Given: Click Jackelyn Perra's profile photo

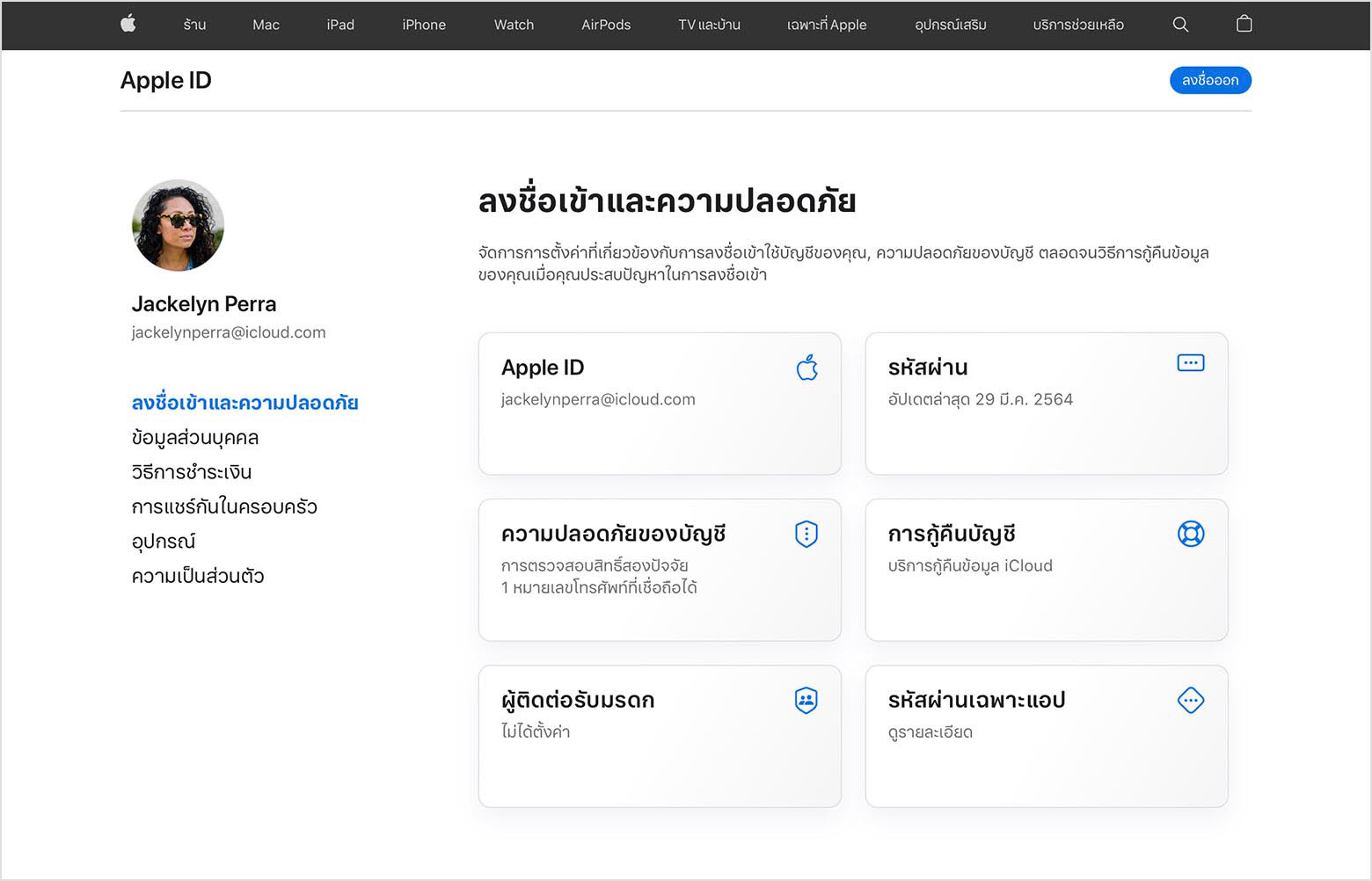Looking at the screenshot, I should (x=178, y=226).
